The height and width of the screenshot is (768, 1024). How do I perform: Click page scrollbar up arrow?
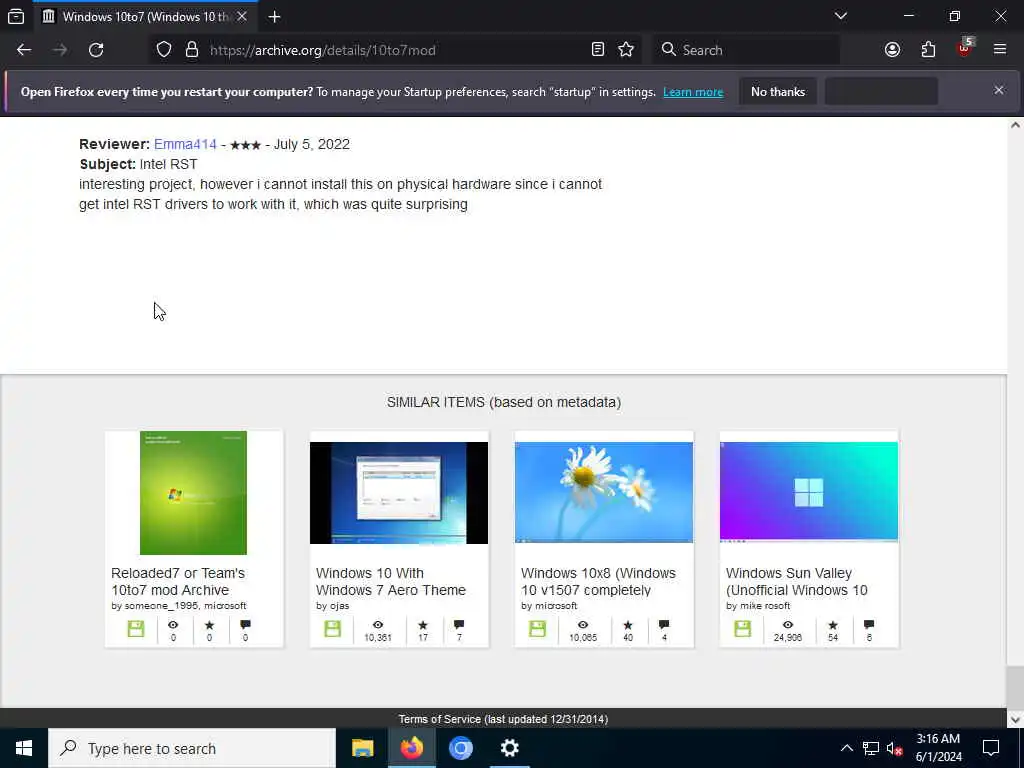pyautogui.click(x=1015, y=125)
